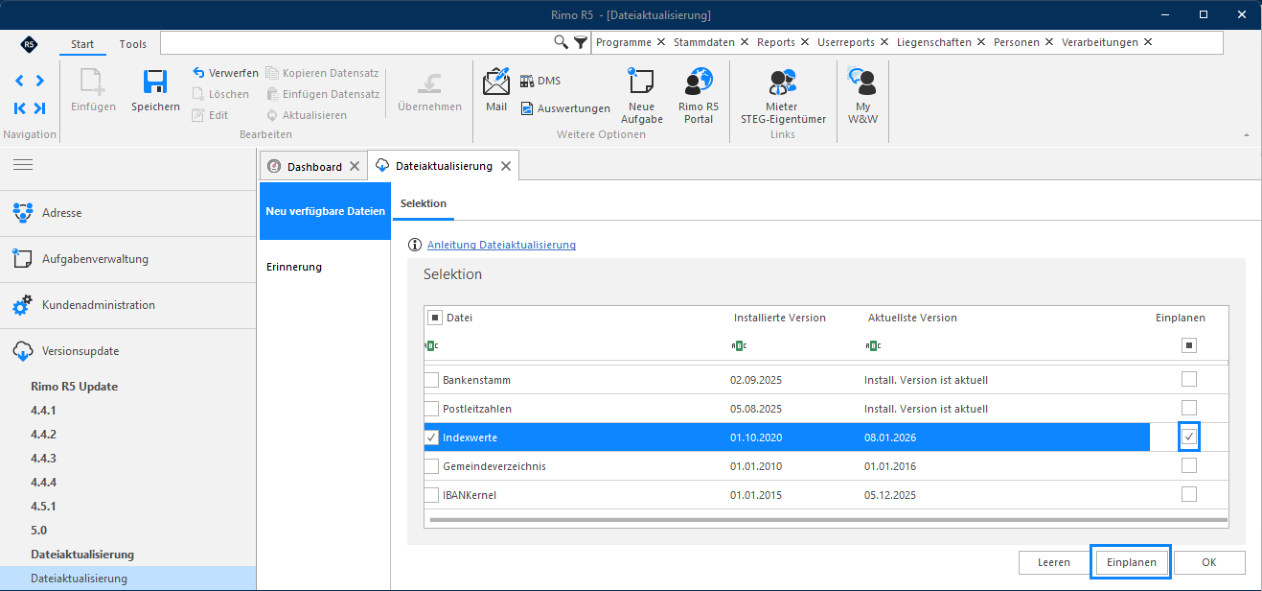Open the Rimo R5 Portal icon
The width and height of the screenshot is (1262, 591).
click(698, 82)
